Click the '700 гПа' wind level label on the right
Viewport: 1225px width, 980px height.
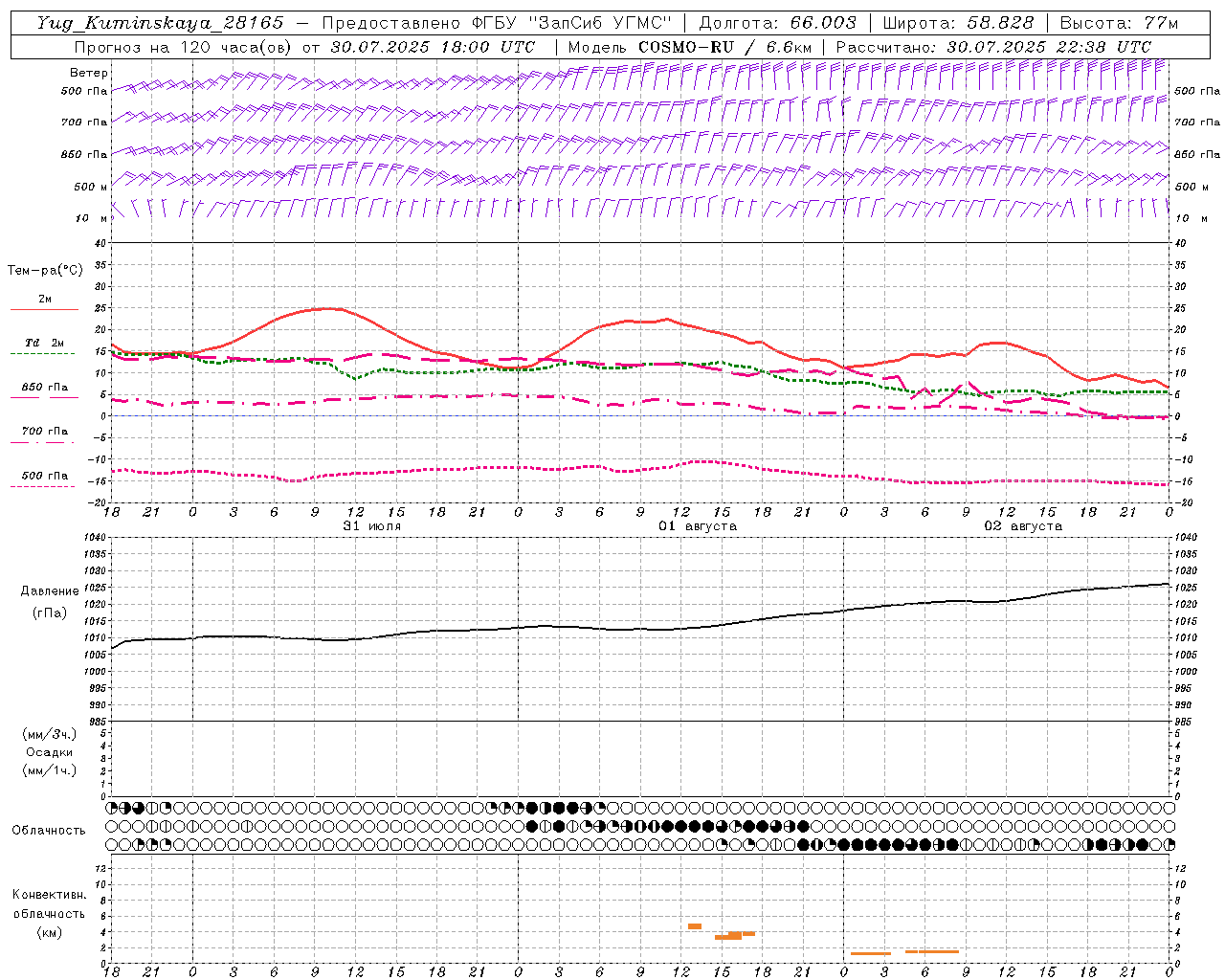pos(1197,122)
